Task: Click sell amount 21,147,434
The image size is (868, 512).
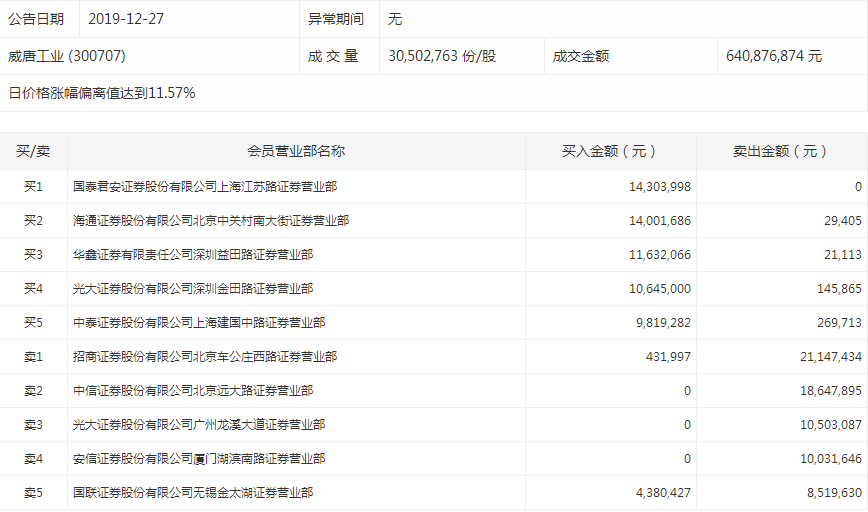Action: pos(831,357)
